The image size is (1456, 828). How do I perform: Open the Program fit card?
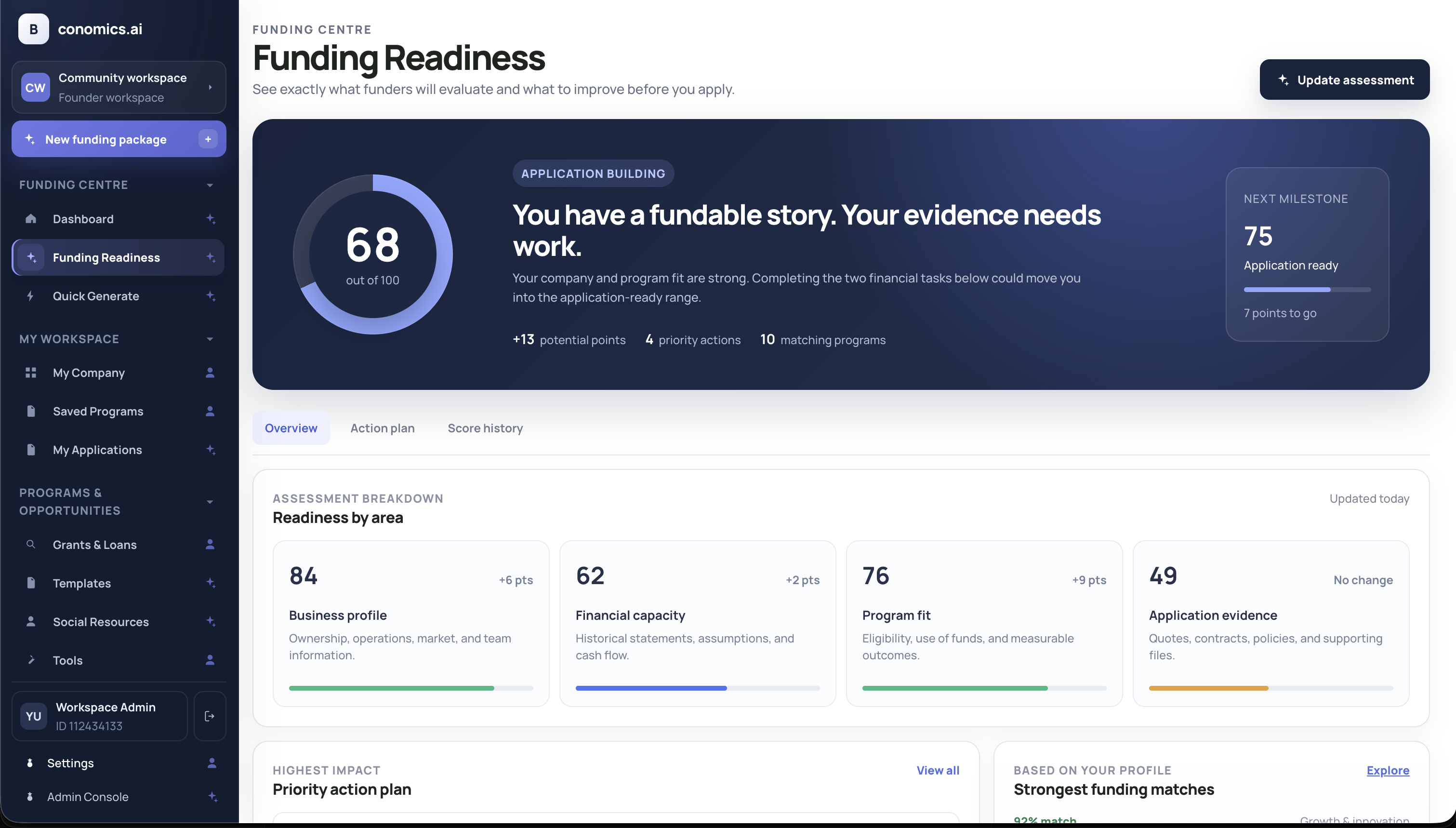point(984,623)
